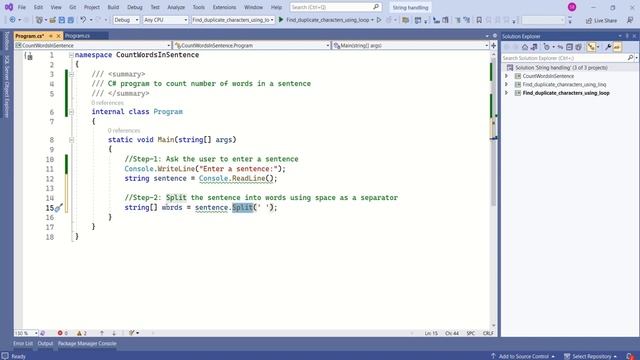Screen dimensions: 640x360
Task: Click the red errors count indicator
Action: (x=62, y=333)
